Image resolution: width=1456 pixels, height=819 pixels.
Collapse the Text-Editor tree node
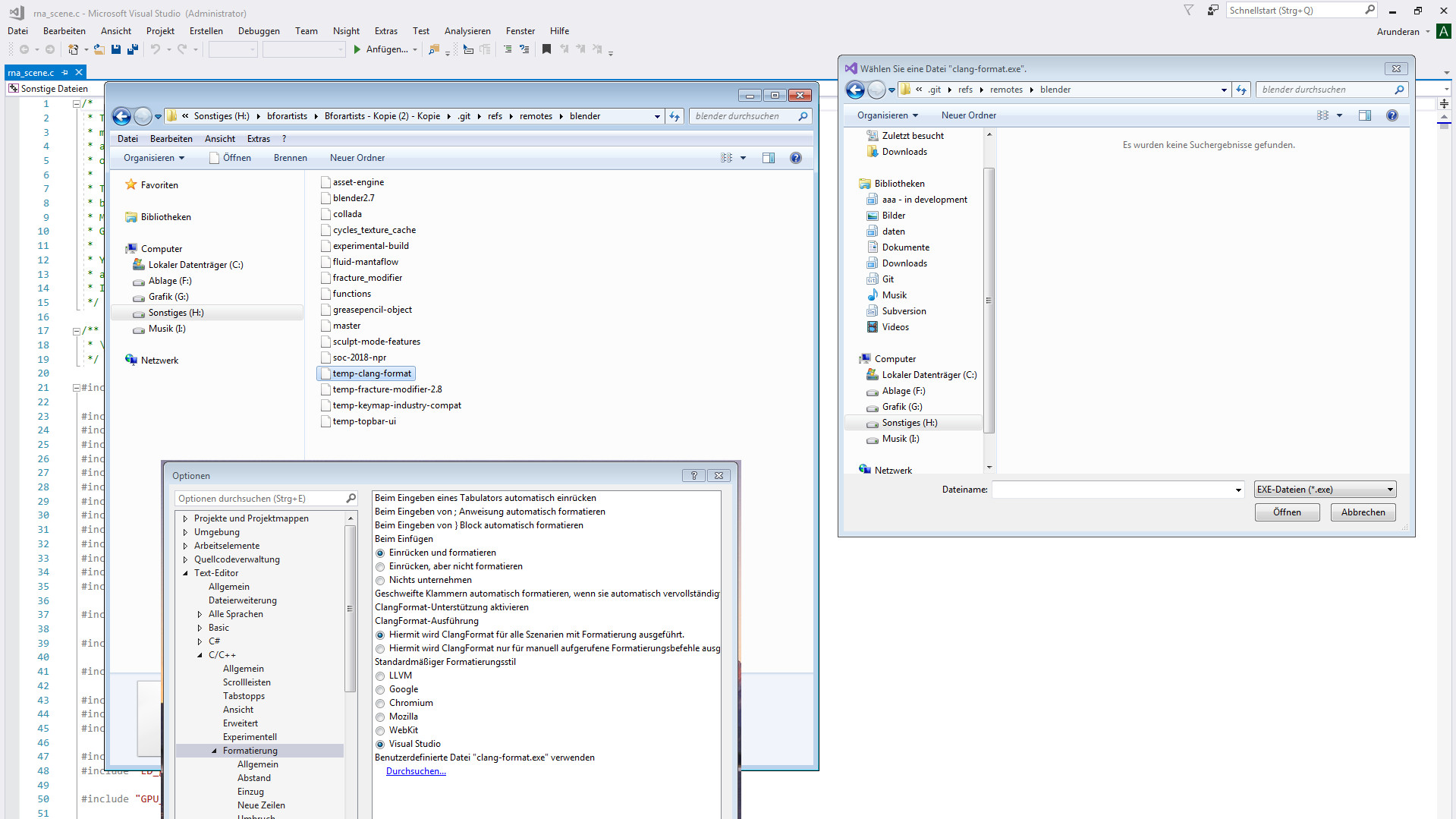pyautogui.click(x=185, y=573)
